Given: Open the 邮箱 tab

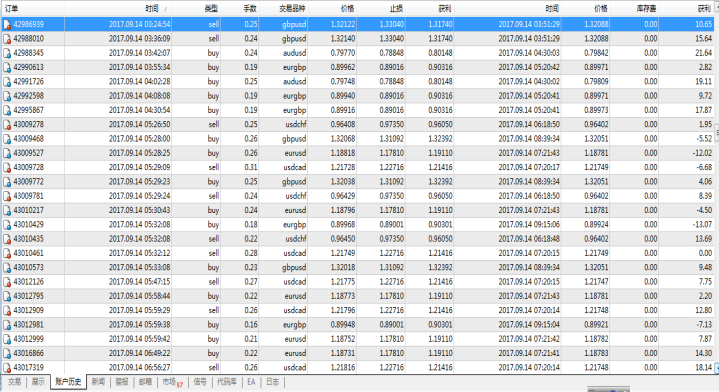Looking at the screenshot, I should tap(145, 382).
